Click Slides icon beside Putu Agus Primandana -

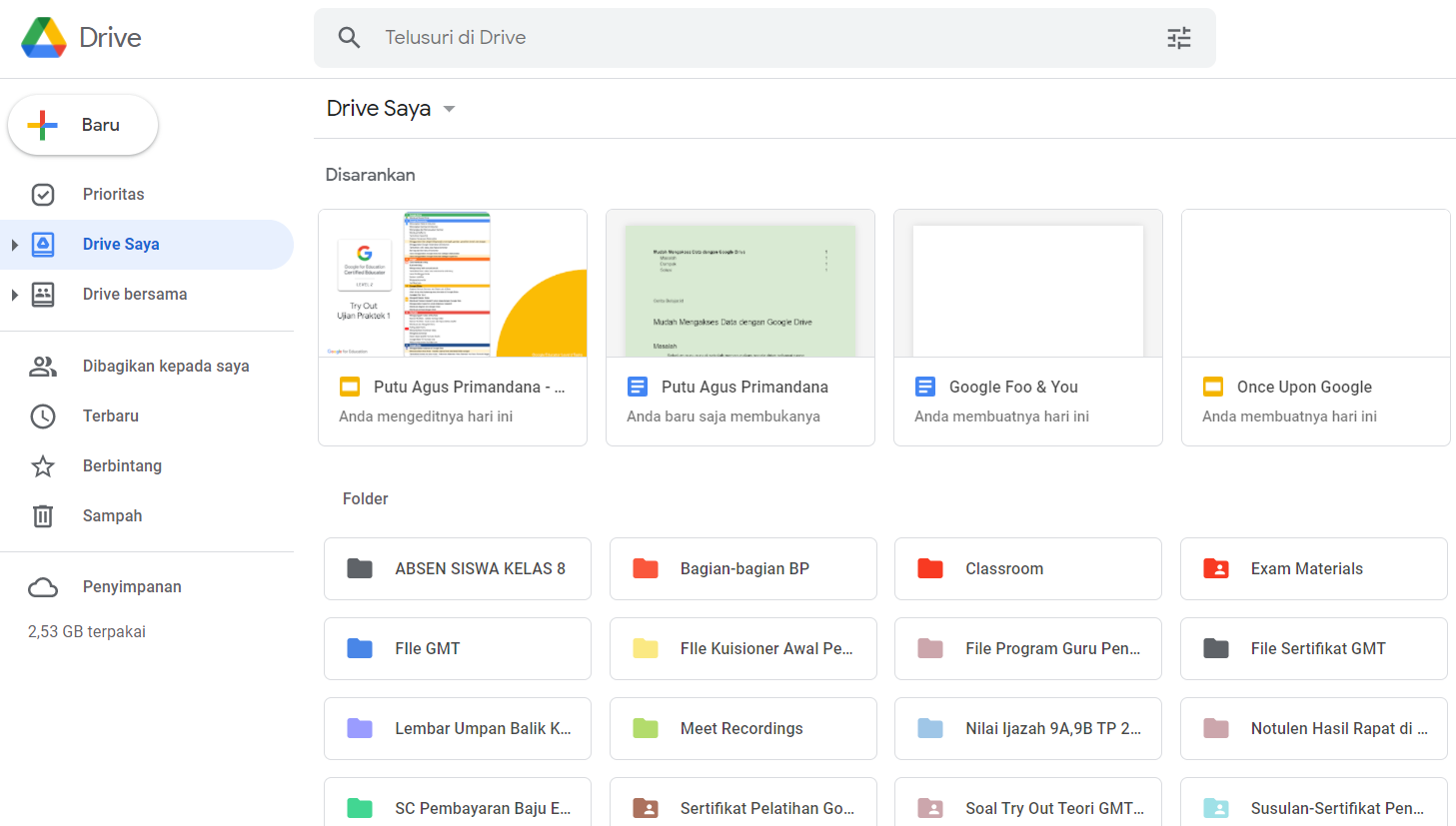tap(350, 387)
